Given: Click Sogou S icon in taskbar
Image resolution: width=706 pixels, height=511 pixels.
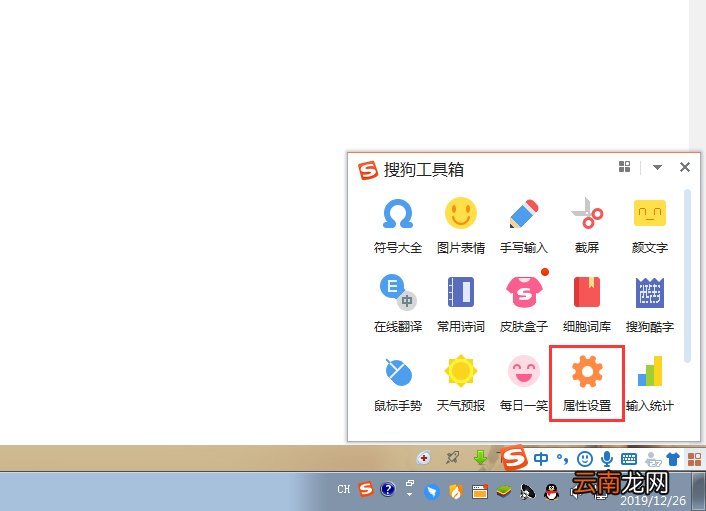Looking at the screenshot, I should tap(366, 488).
